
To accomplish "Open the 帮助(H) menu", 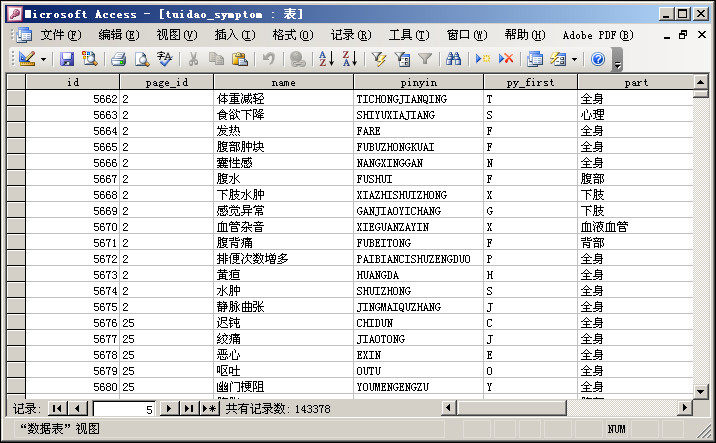I will pos(525,35).
